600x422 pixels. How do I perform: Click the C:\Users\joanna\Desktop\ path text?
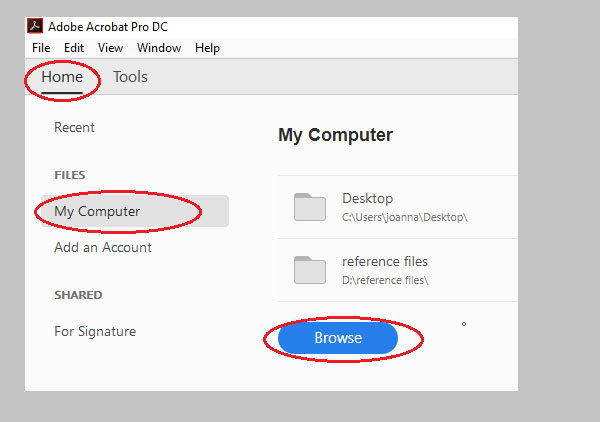point(404,217)
